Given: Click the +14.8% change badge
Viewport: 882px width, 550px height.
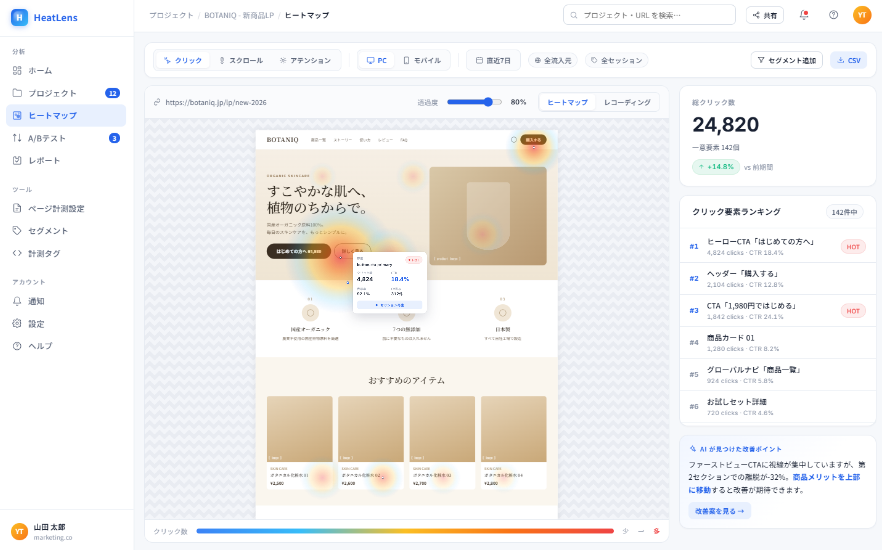Looking at the screenshot, I should click(716, 166).
